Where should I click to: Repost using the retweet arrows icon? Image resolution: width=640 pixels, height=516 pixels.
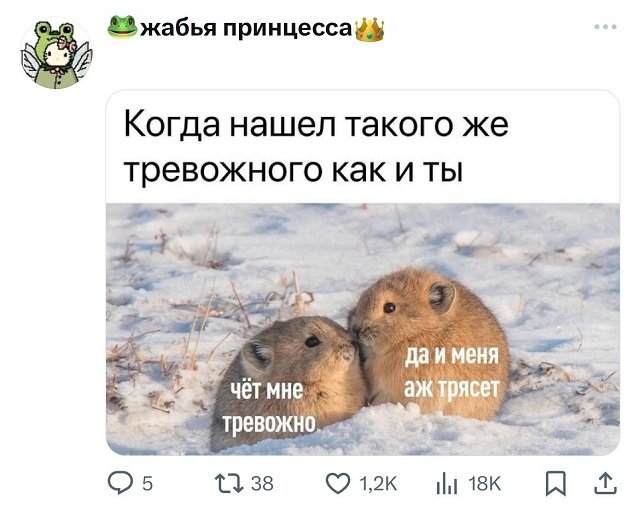229,483
